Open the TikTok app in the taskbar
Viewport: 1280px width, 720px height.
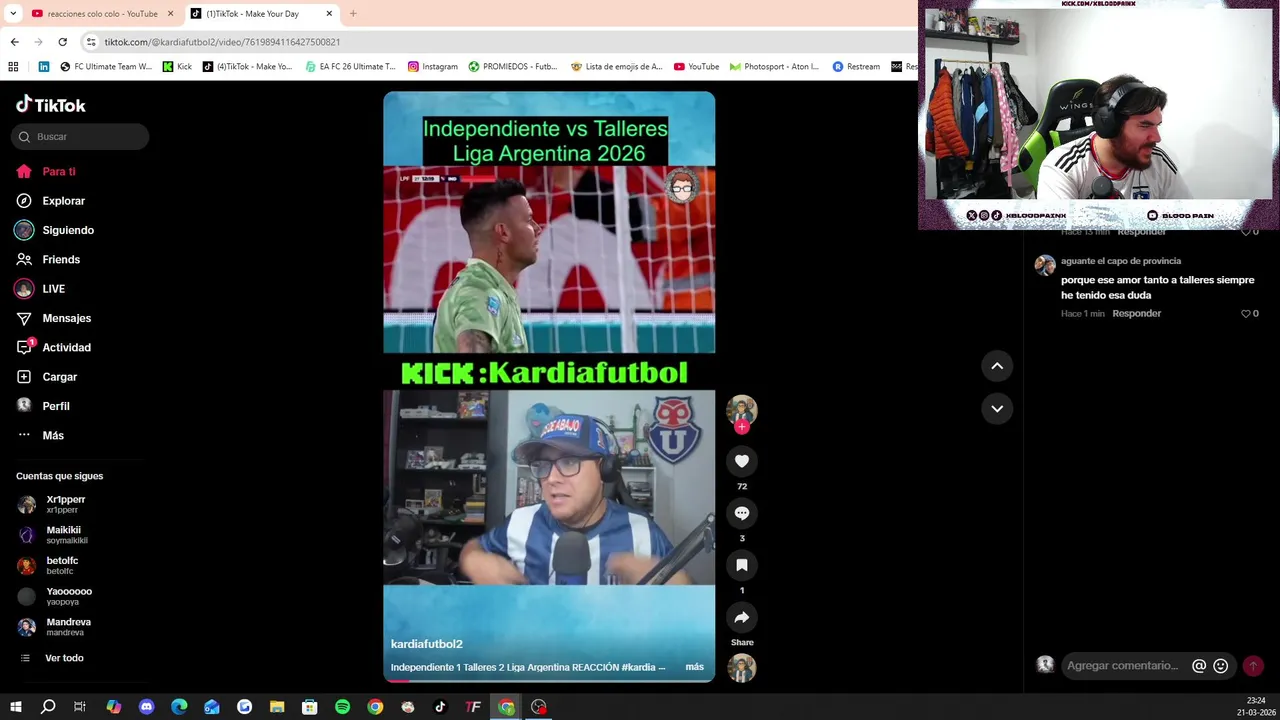[x=440, y=707]
